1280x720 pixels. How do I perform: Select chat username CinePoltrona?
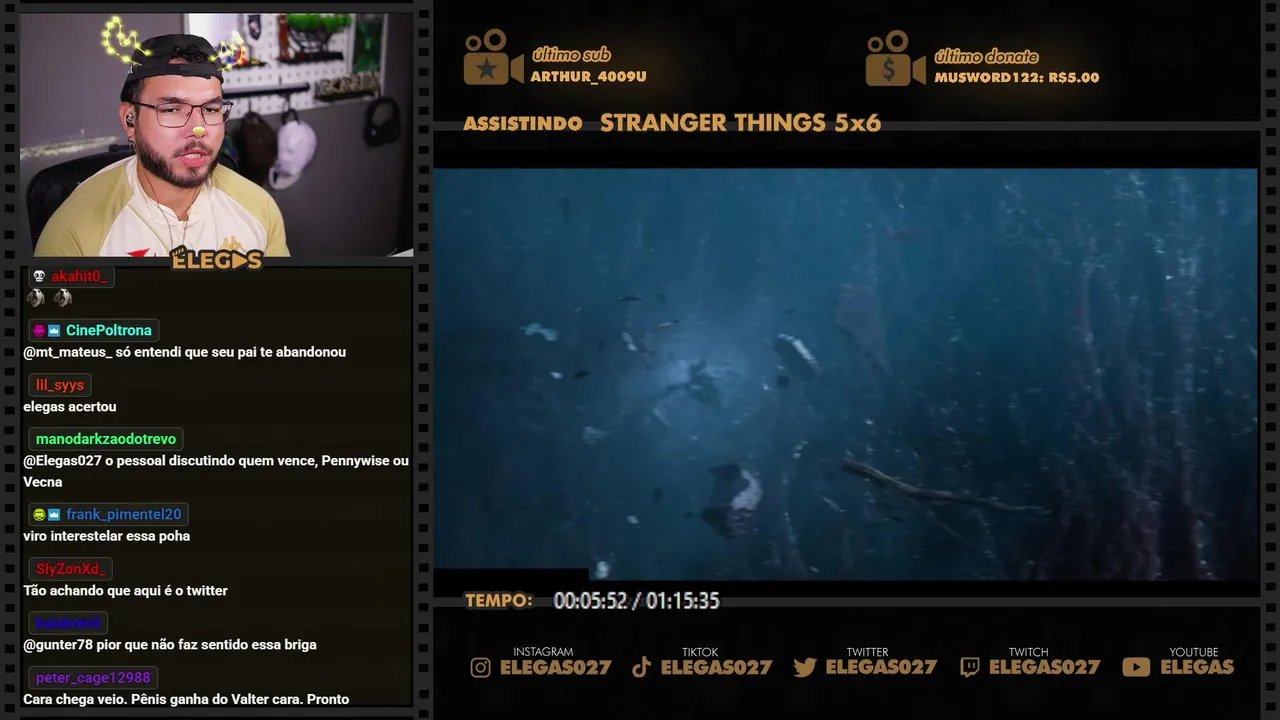109,331
